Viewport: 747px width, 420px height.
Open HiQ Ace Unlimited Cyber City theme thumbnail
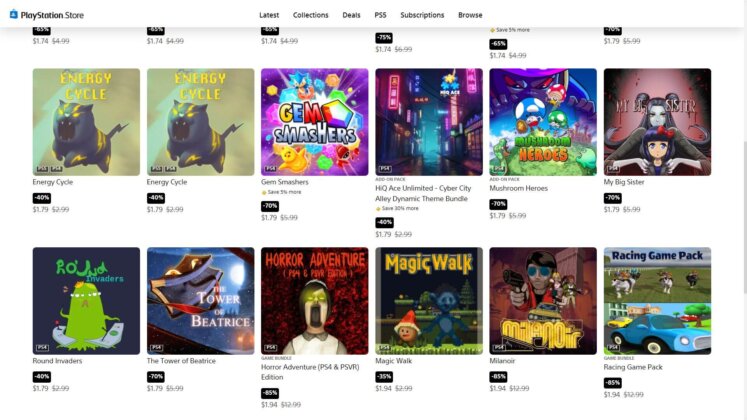[429, 122]
